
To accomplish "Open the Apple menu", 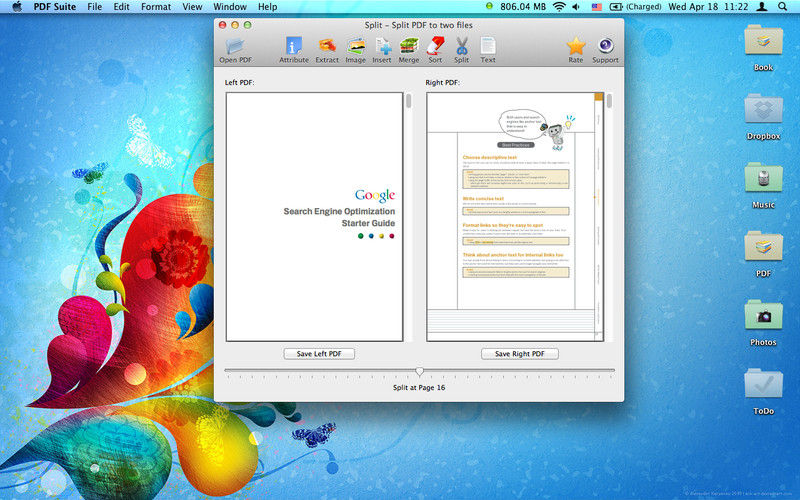I will [17, 7].
